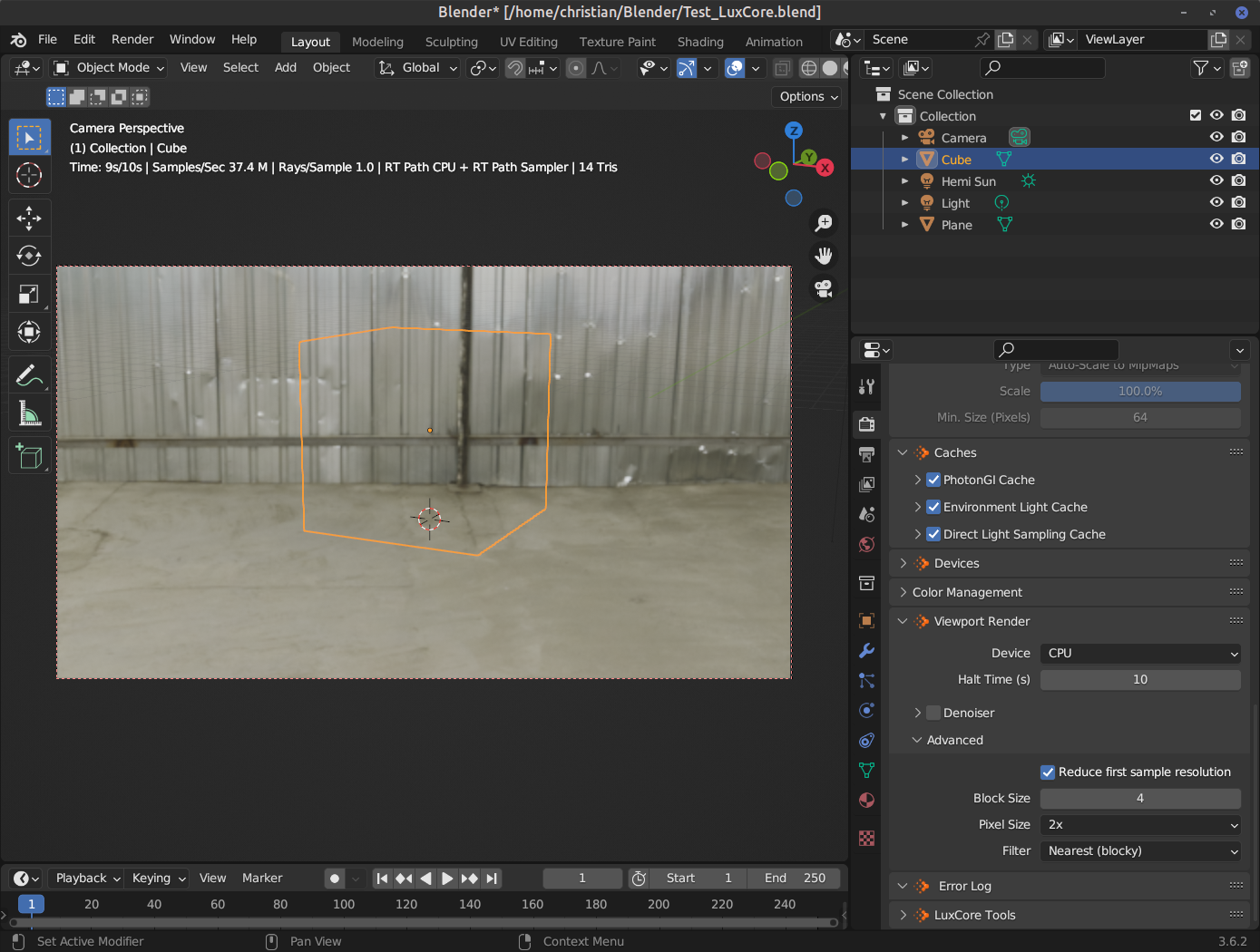
Task: Switch to the Shading workspace tab
Action: coord(700,41)
